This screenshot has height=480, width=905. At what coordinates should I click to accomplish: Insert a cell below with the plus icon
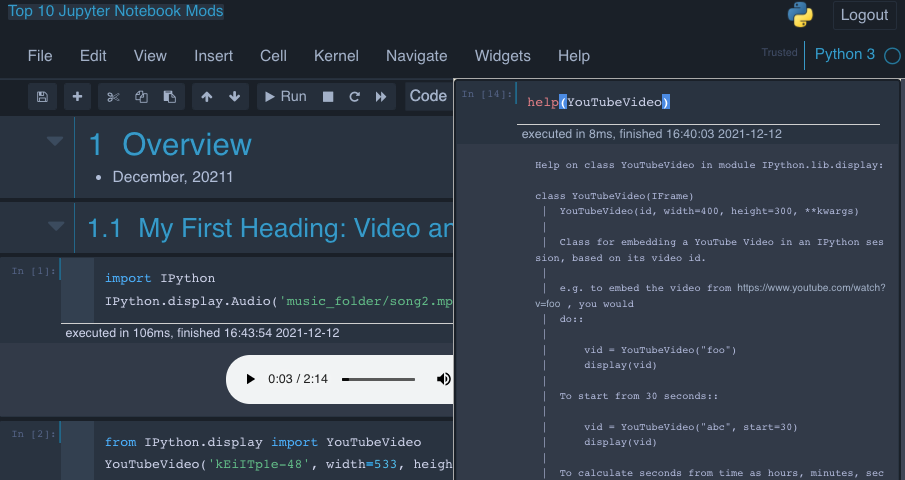pyautogui.click(x=77, y=96)
